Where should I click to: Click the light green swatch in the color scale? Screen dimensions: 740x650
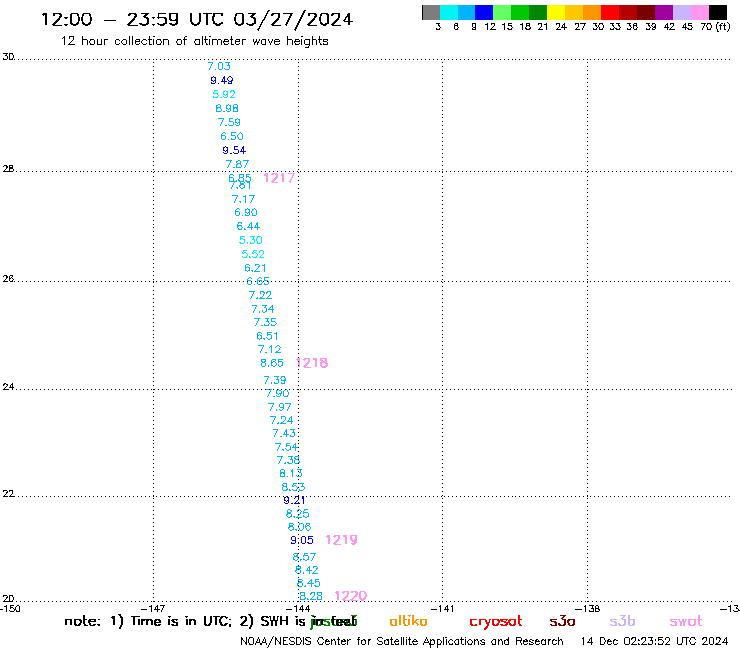click(502, 12)
